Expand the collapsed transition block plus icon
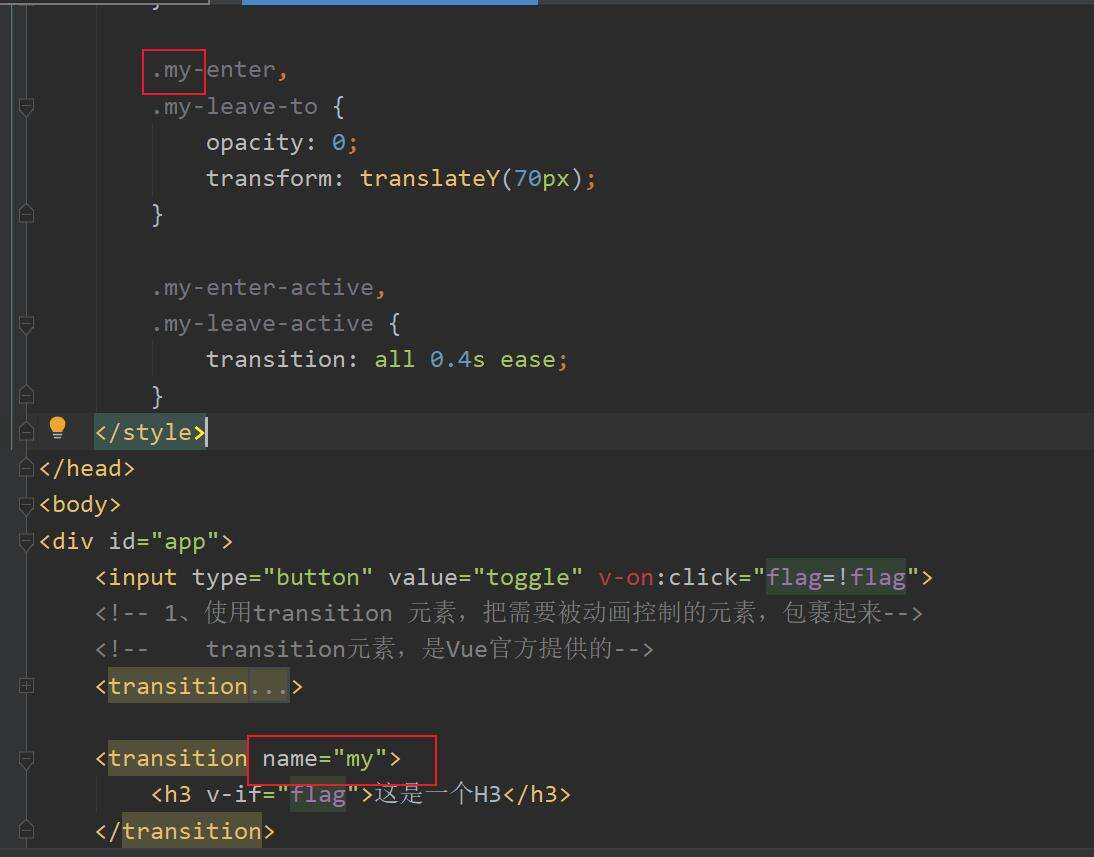The width and height of the screenshot is (1094, 857). 26,686
